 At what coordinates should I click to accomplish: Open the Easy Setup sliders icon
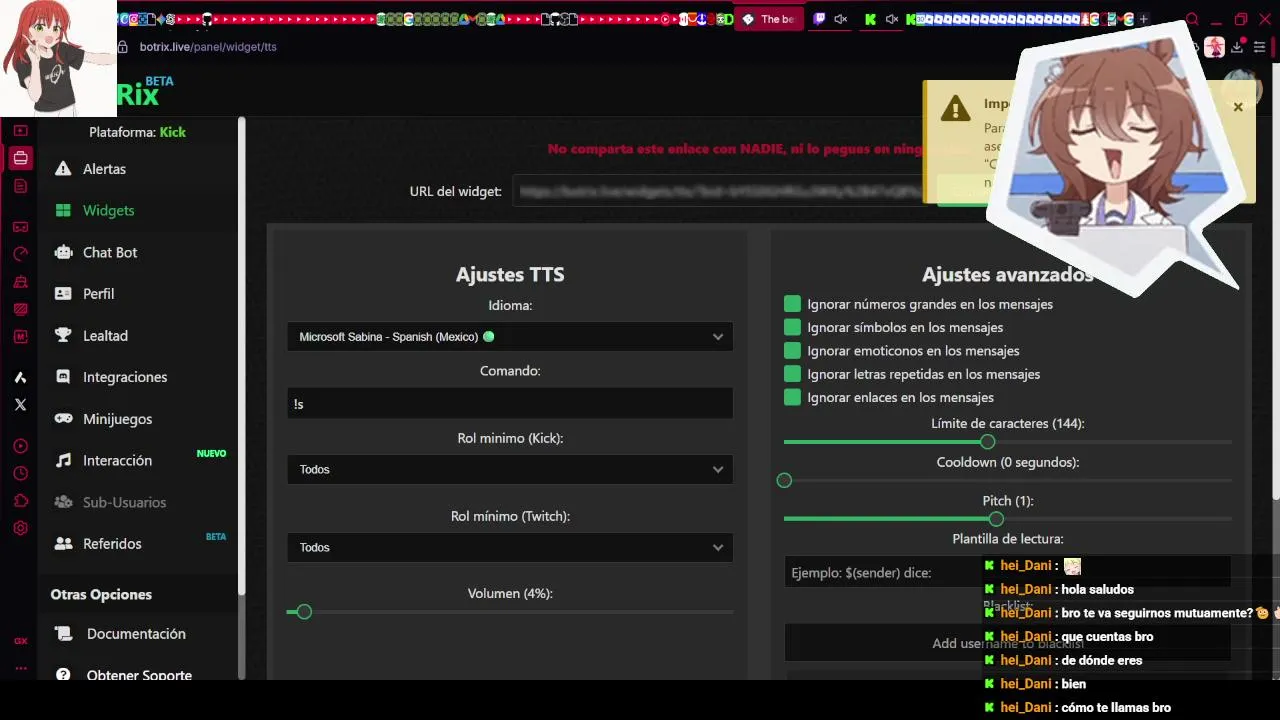(1259, 47)
